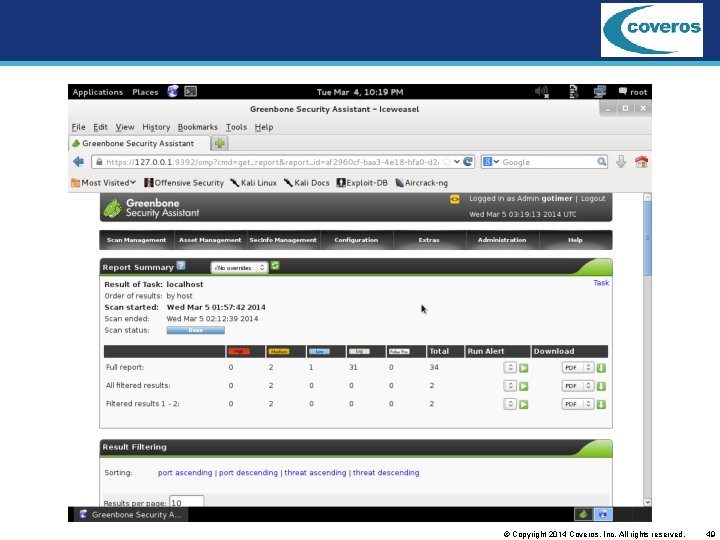
Task: Open All filtered results alert selector
Action: point(510,386)
